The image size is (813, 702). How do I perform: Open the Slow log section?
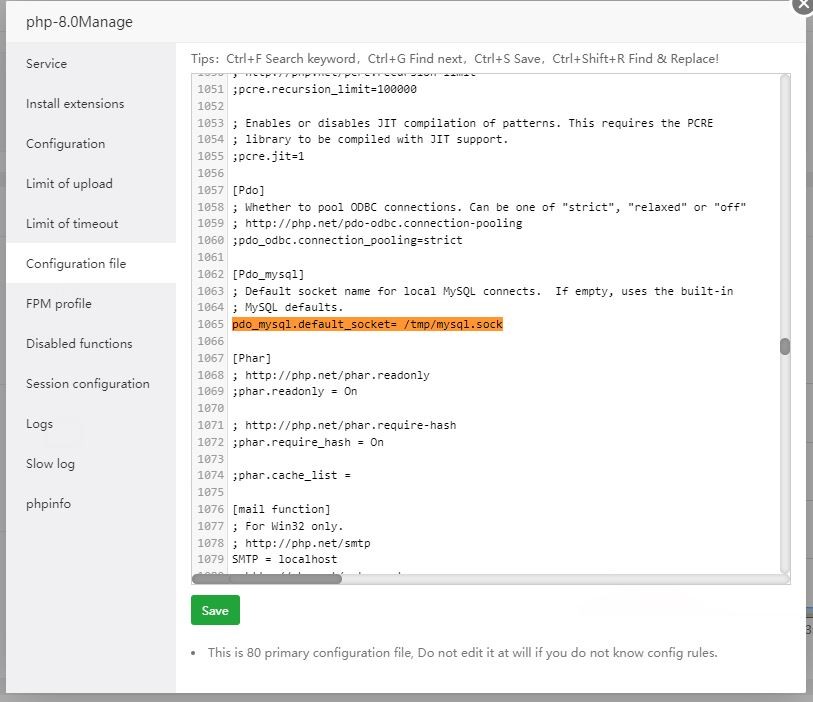coord(50,464)
